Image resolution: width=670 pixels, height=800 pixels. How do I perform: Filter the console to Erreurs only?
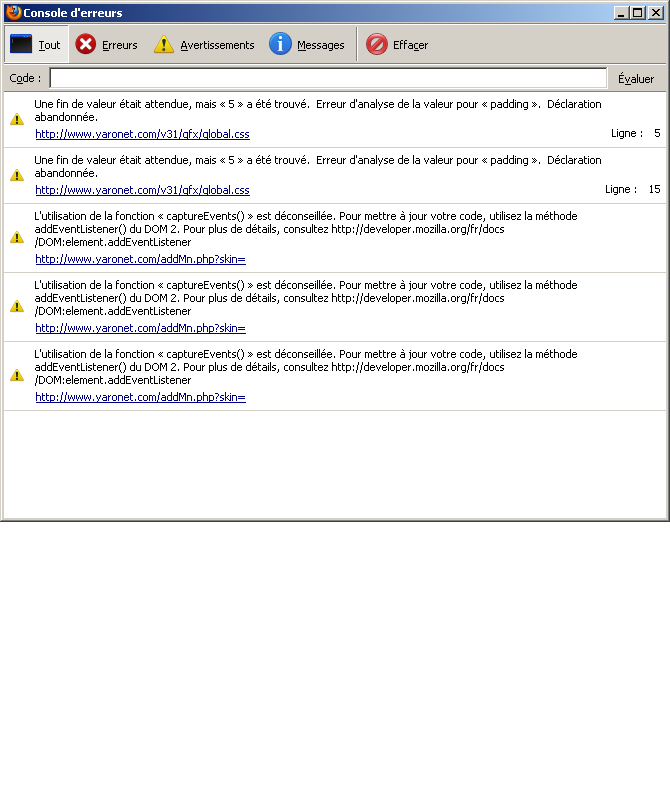pyautogui.click(x=107, y=45)
